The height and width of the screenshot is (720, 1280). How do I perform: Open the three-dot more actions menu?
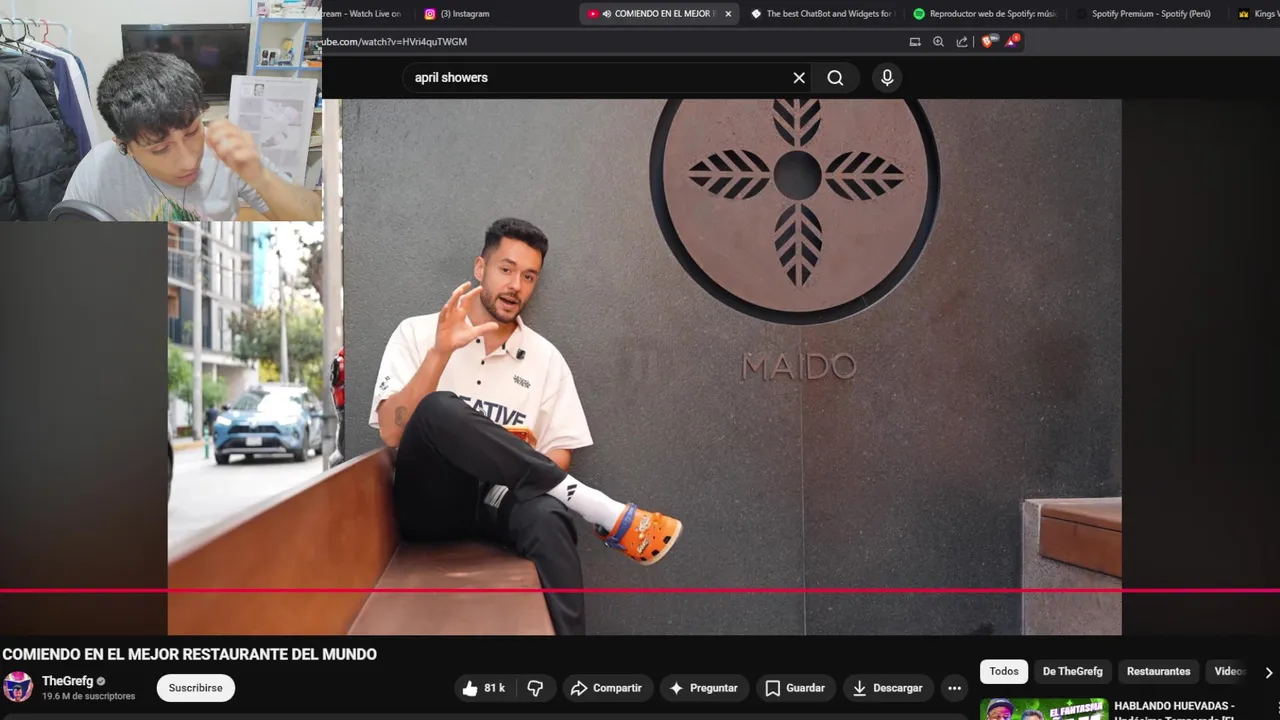(x=954, y=688)
